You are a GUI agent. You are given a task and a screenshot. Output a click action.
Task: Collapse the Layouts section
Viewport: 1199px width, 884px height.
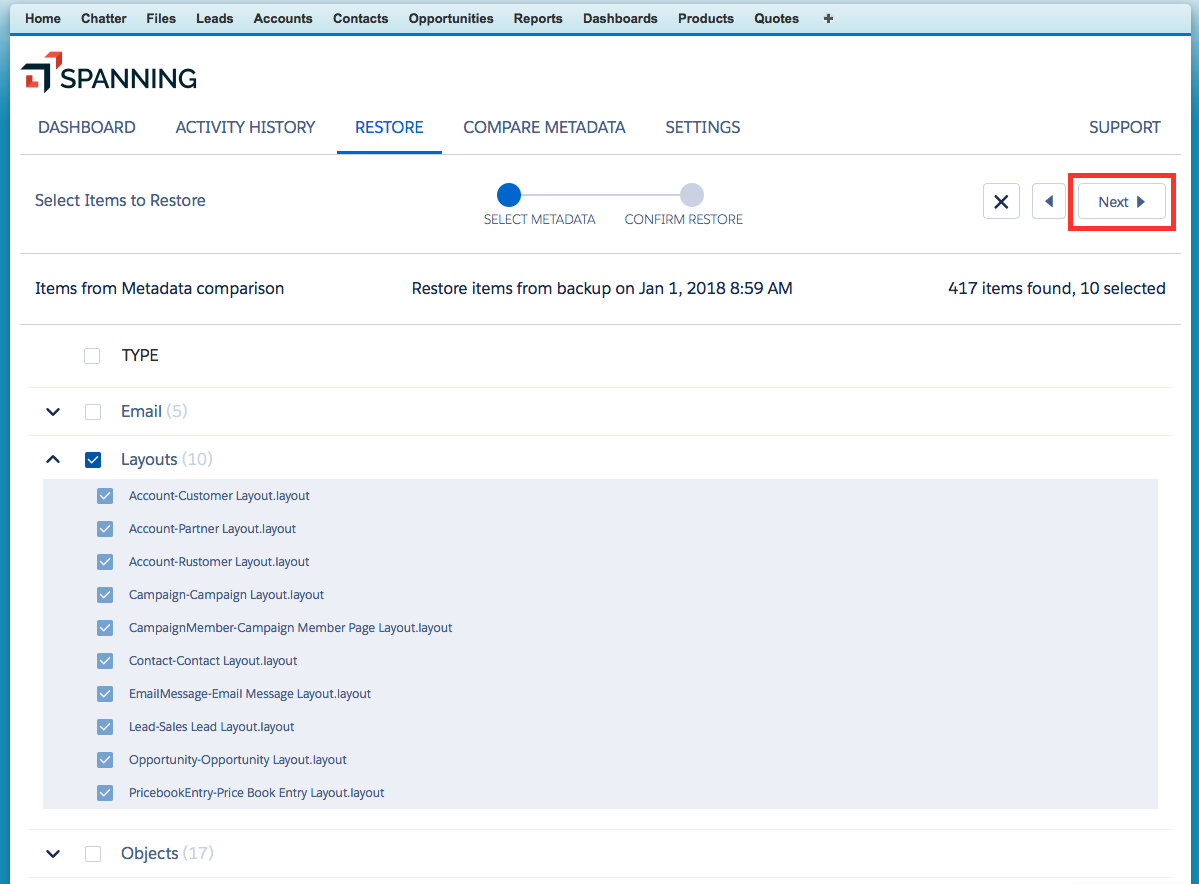pyautogui.click(x=53, y=459)
